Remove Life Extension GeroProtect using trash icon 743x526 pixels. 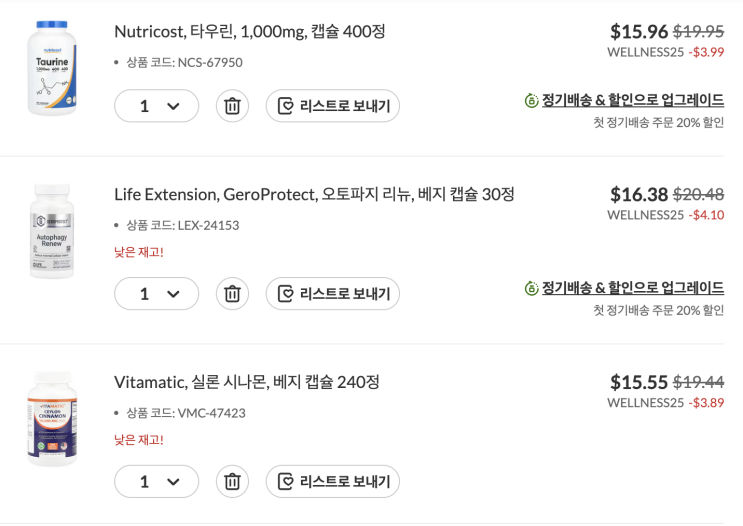click(232, 294)
